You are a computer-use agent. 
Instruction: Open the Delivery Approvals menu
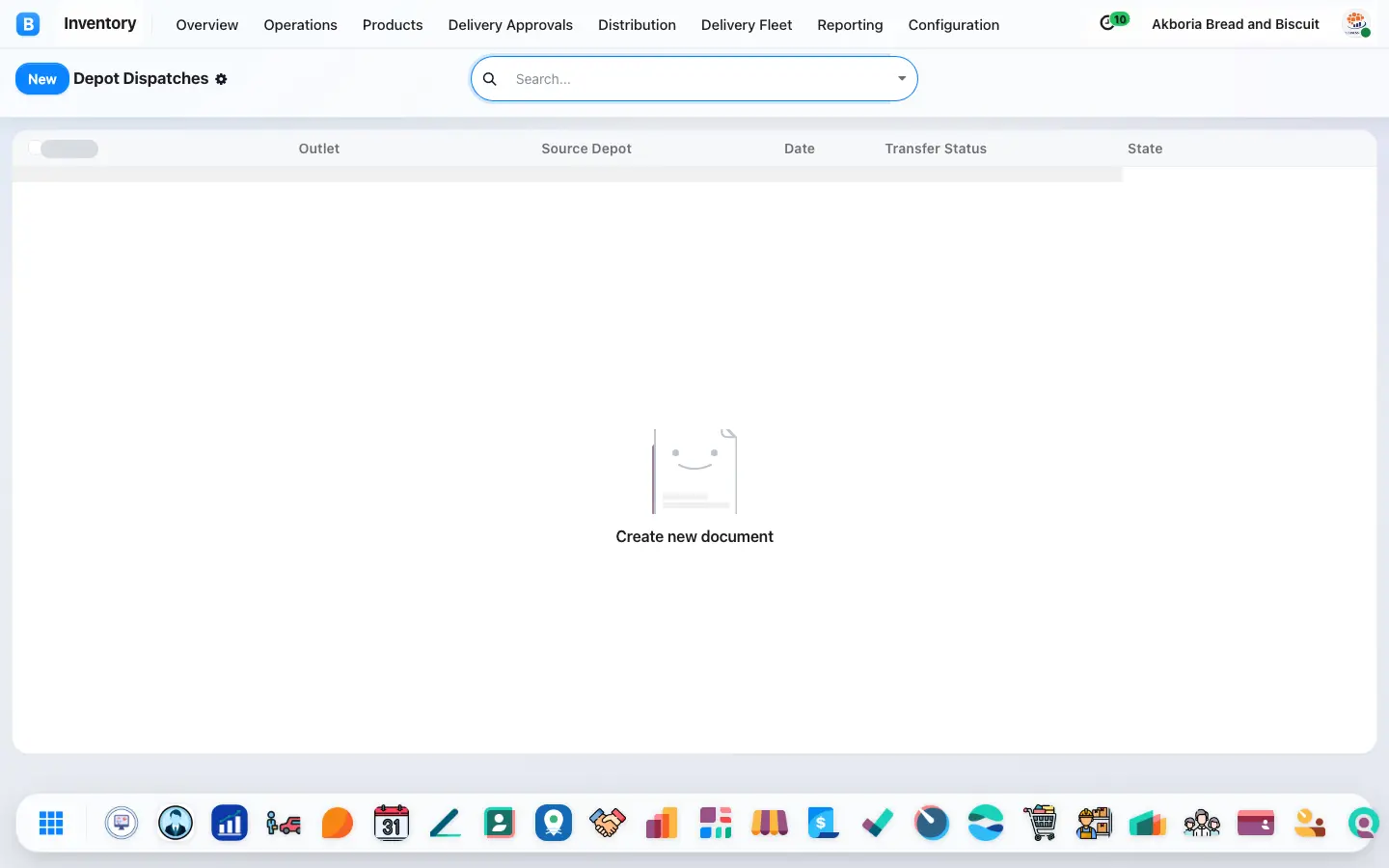click(x=510, y=25)
